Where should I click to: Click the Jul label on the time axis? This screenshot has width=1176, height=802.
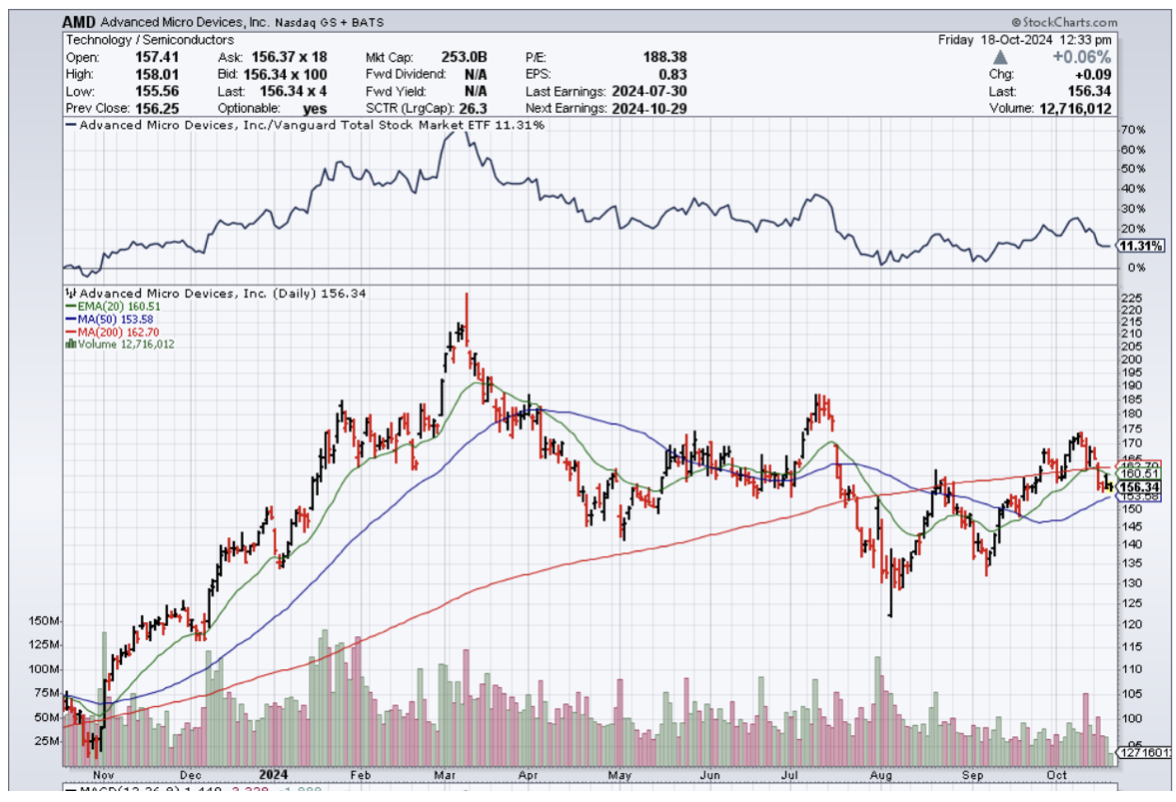click(x=790, y=775)
